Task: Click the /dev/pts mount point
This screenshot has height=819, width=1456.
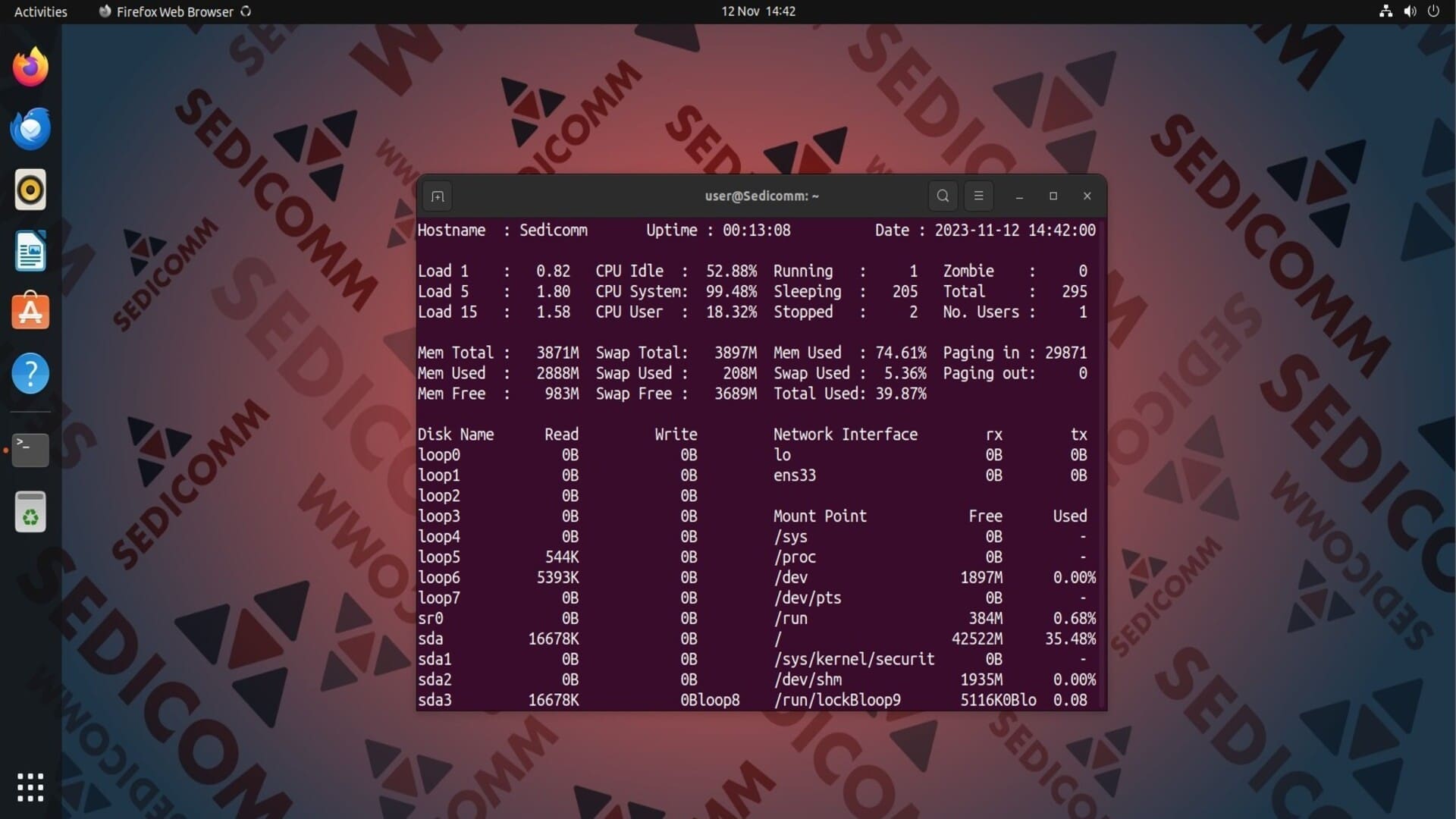Action: [808, 598]
